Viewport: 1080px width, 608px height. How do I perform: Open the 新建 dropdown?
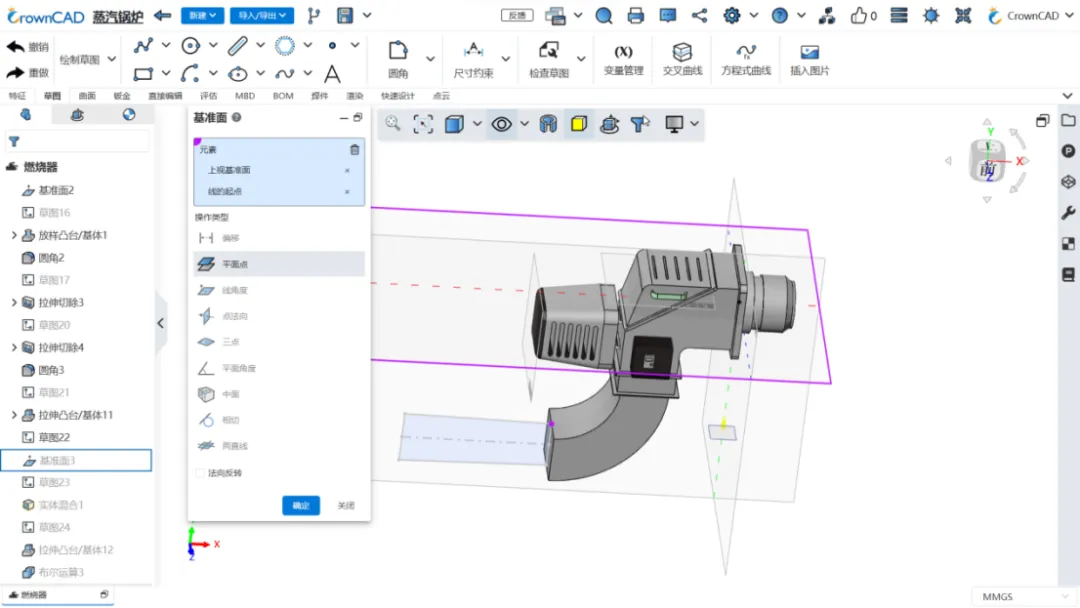point(202,15)
